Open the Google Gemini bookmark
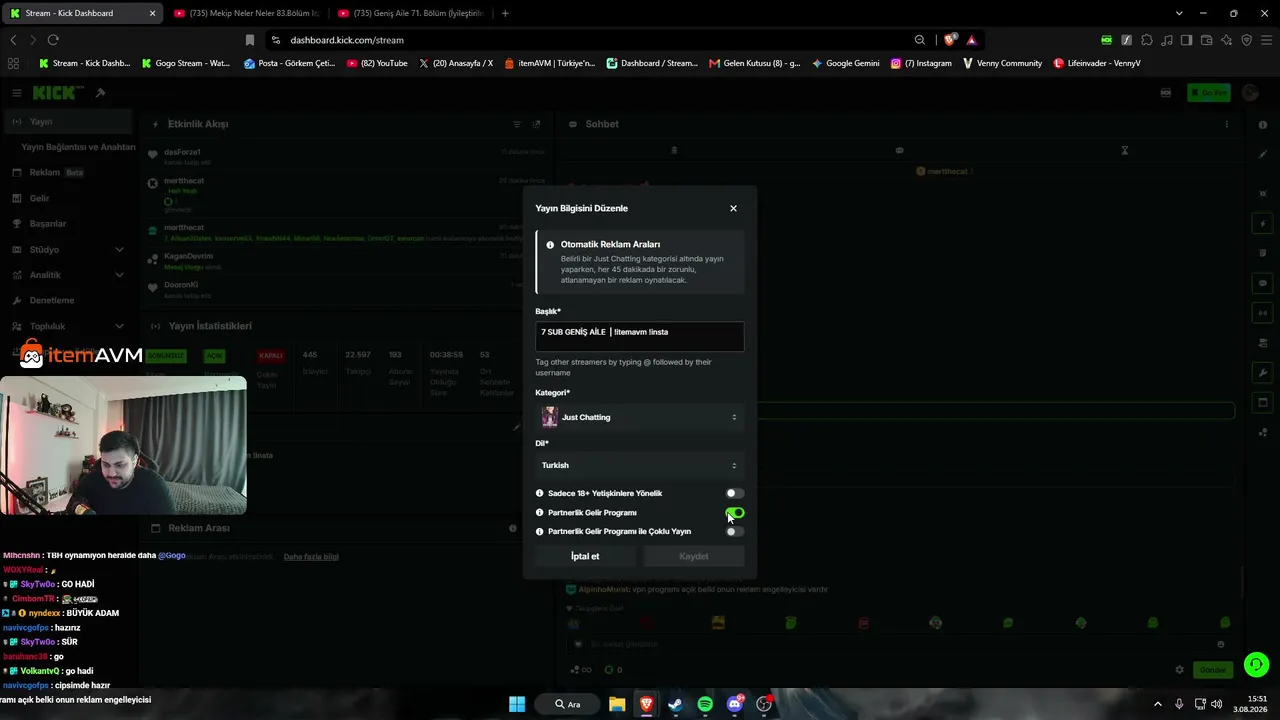 (x=846, y=63)
